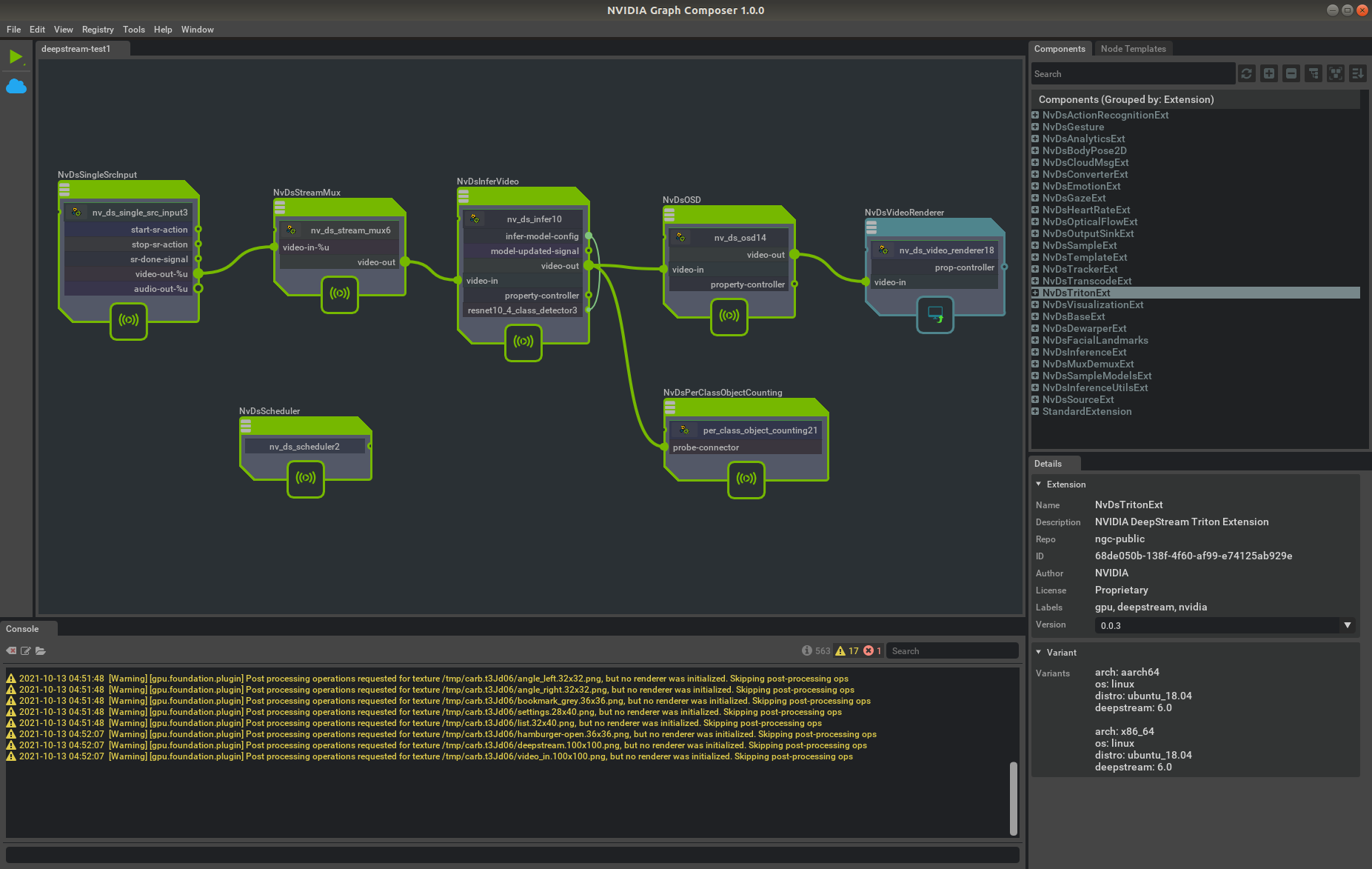Open the Registry menu
This screenshot has height=869, width=1372.
(x=98, y=30)
